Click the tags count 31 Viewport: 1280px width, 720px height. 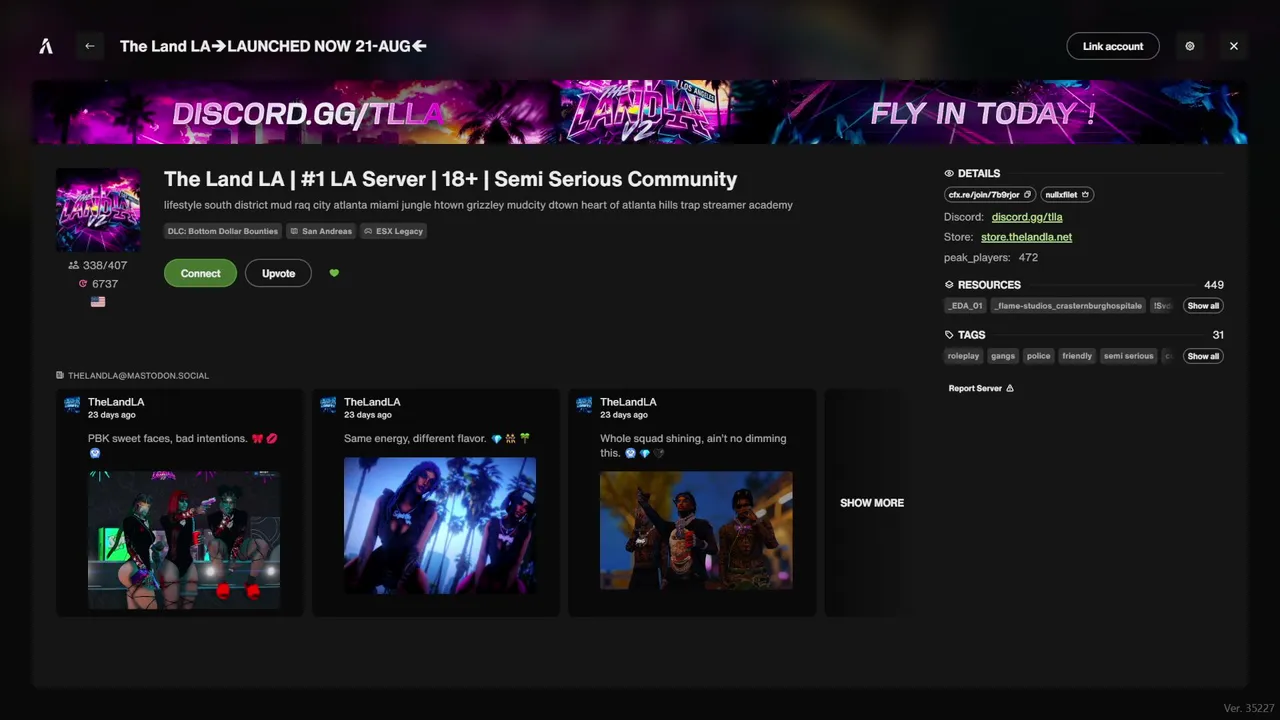(1218, 335)
